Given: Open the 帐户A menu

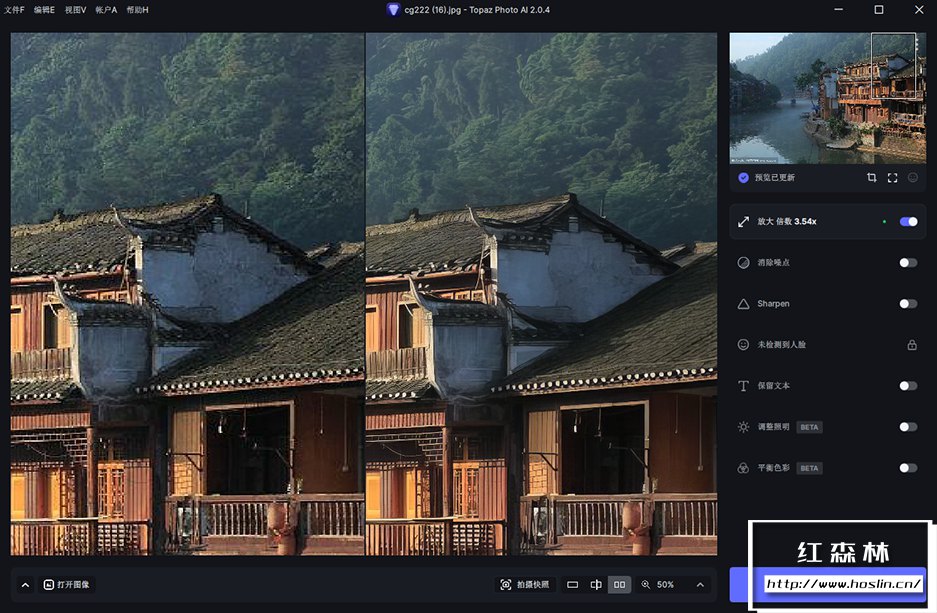Looking at the screenshot, I should coord(106,10).
